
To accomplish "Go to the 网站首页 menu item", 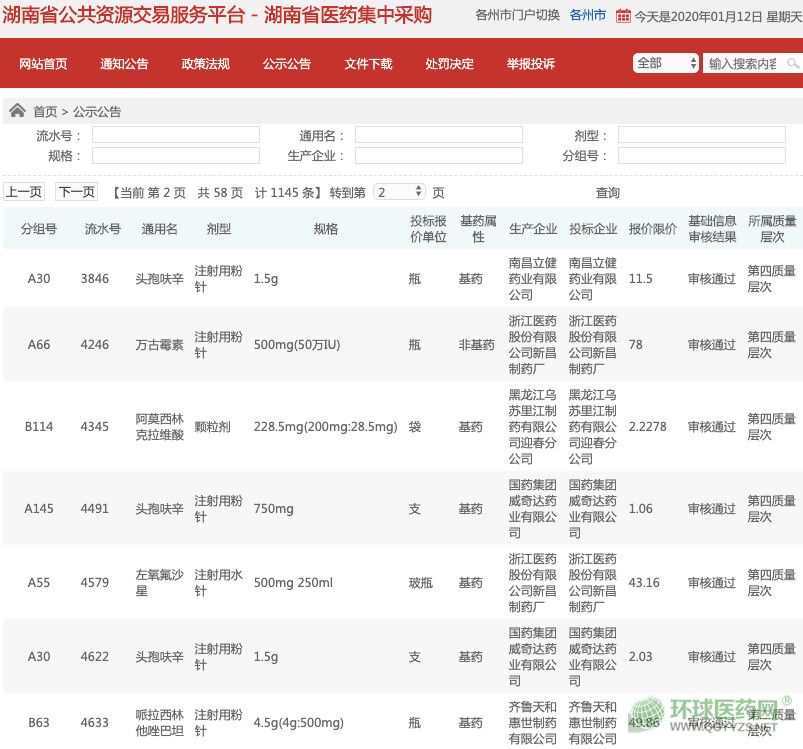I will [x=43, y=64].
